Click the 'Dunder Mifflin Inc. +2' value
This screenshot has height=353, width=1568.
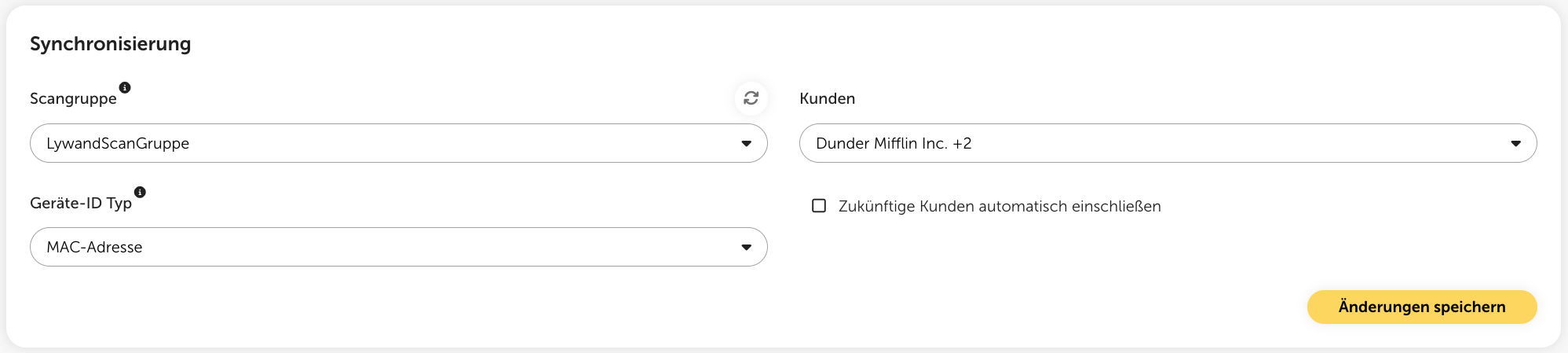[x=894, y=143]
